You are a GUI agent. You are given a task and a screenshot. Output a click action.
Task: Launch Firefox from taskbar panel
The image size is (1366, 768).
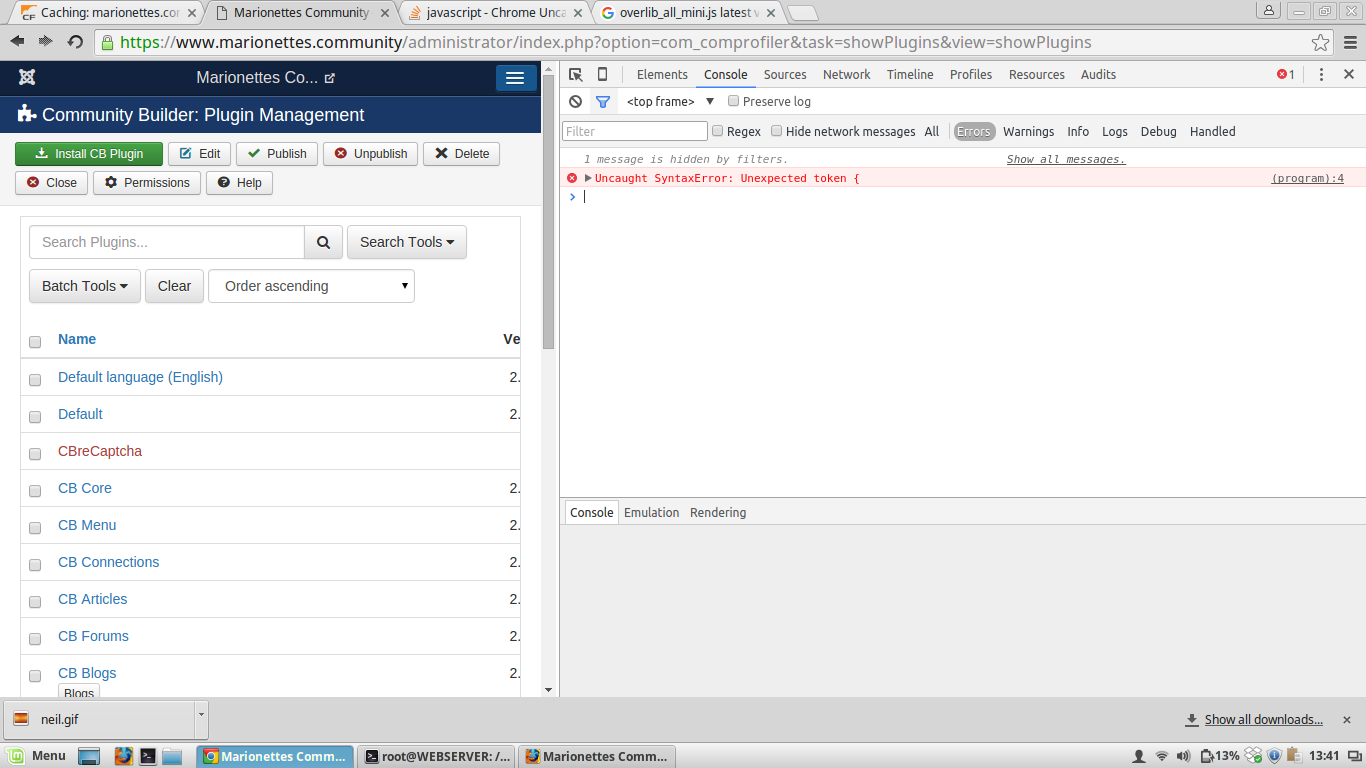point(123,756)
